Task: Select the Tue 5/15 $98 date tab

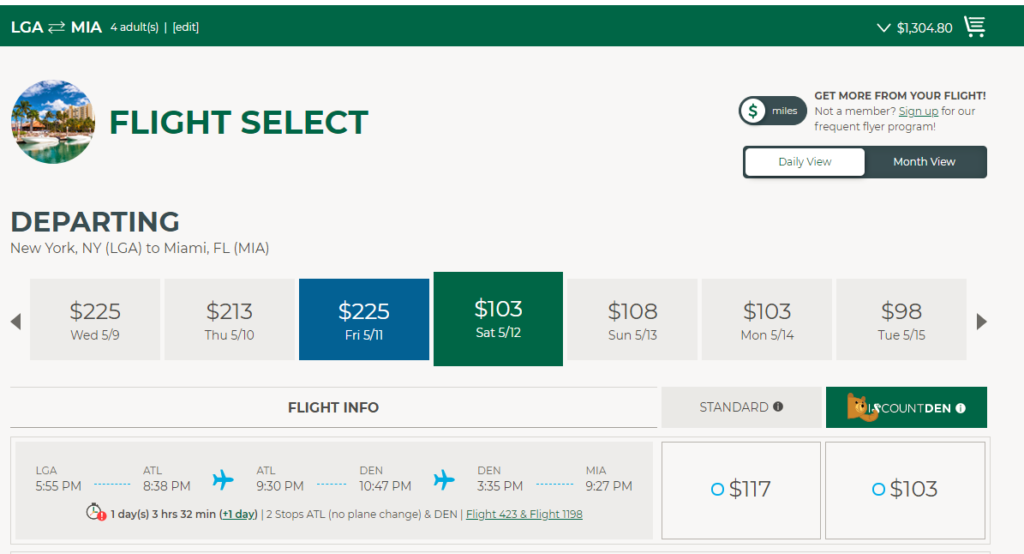Action: tap(901, 319)
